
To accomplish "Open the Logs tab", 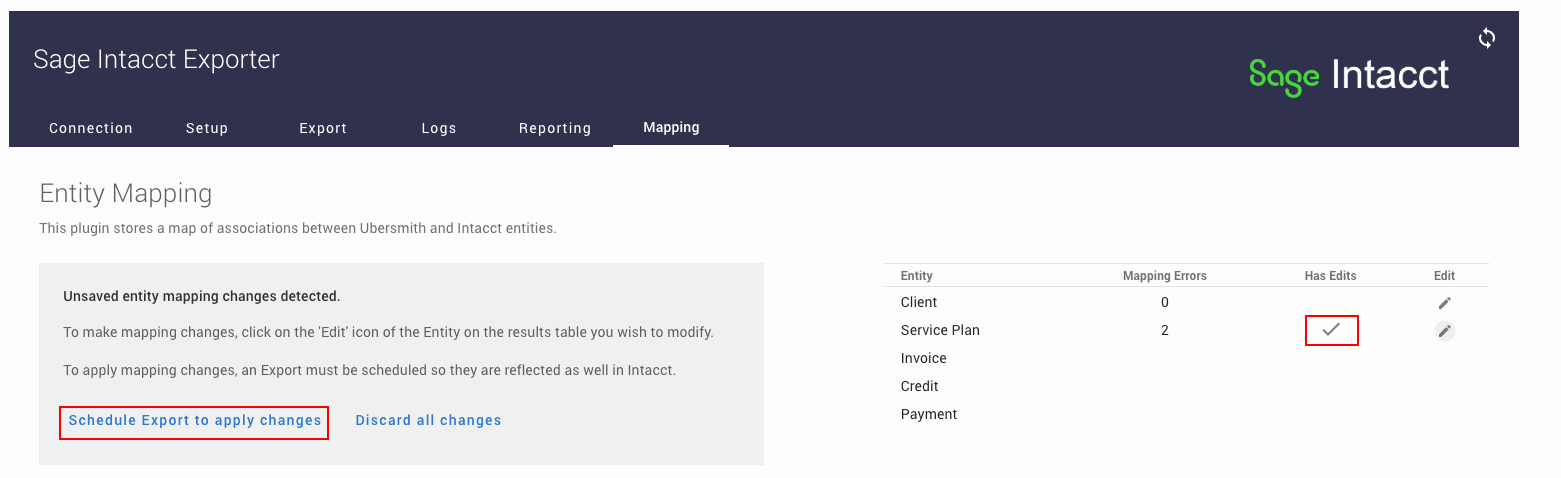I will tap(439, 128).
